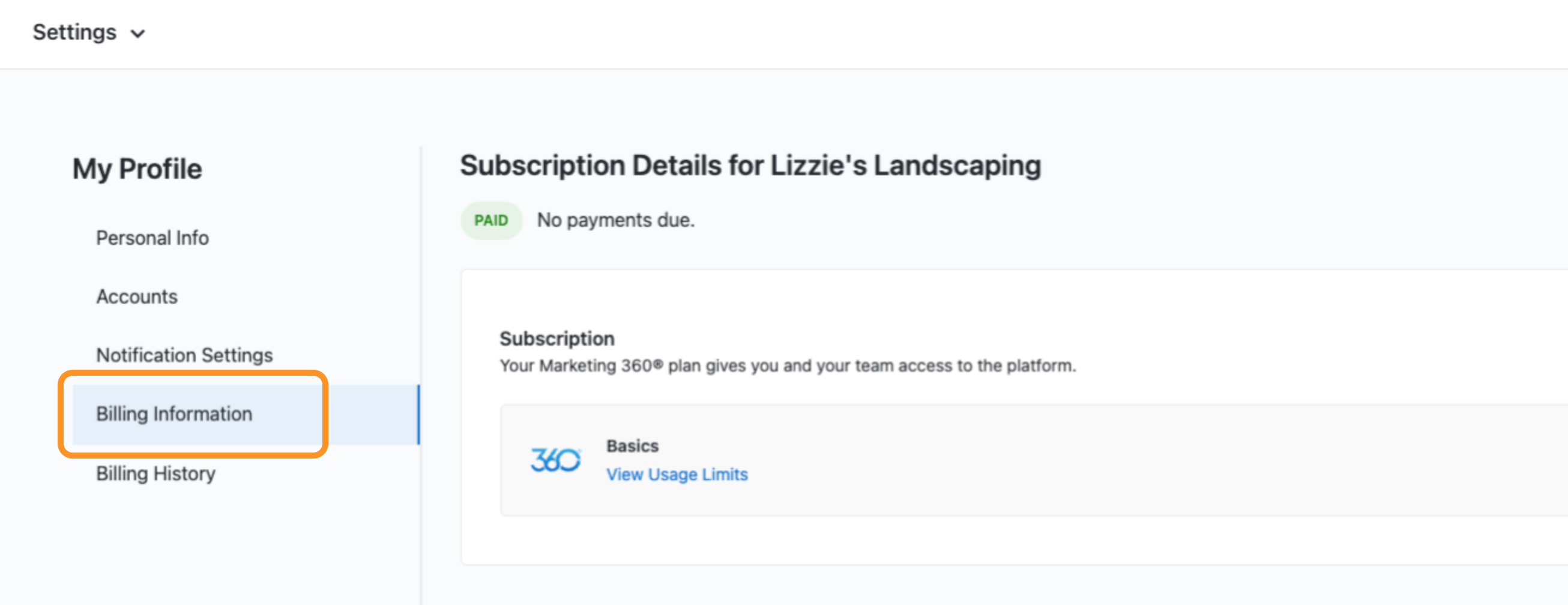Open Notification Settings in sidebar
Image resolution: width=1568 pixels, height=605 pixels.
point(184,355)
